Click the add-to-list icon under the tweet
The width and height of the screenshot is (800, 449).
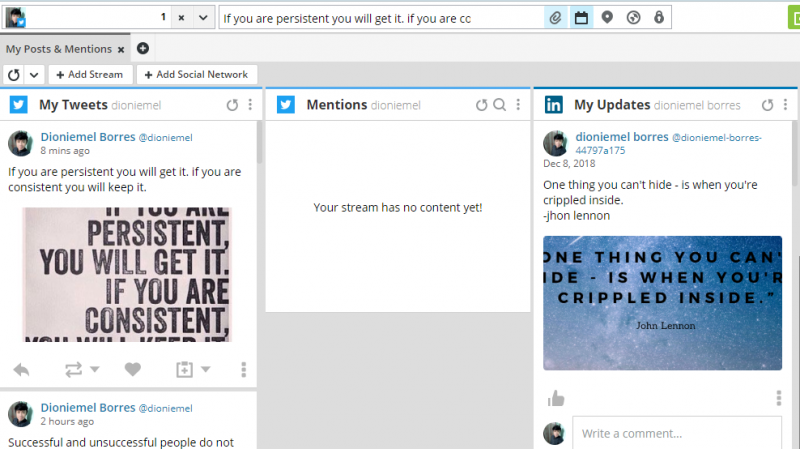point(184,369)
